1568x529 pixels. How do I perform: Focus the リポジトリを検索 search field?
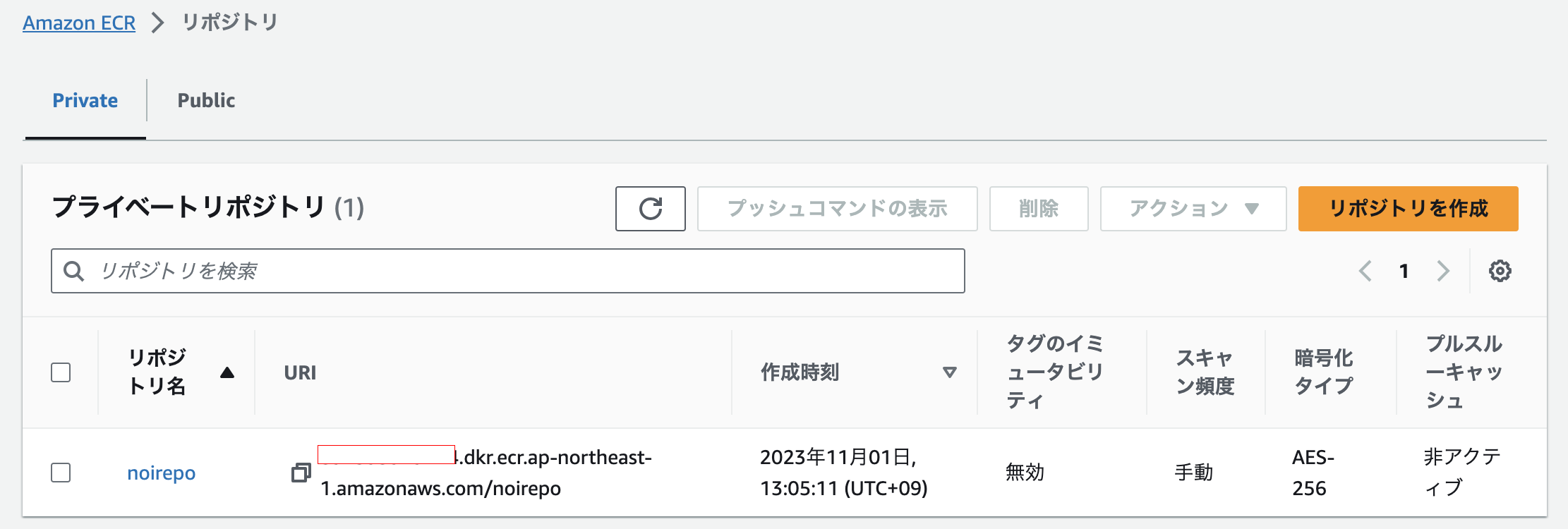pos(507,271)
